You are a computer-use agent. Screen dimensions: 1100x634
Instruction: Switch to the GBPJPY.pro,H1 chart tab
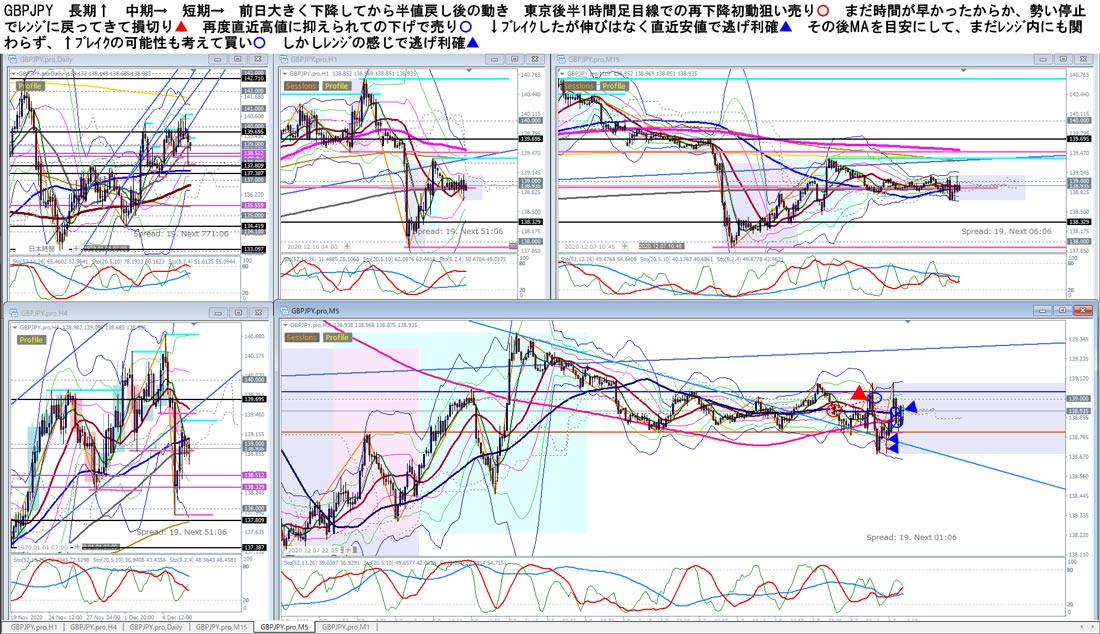tap(34, 627)
